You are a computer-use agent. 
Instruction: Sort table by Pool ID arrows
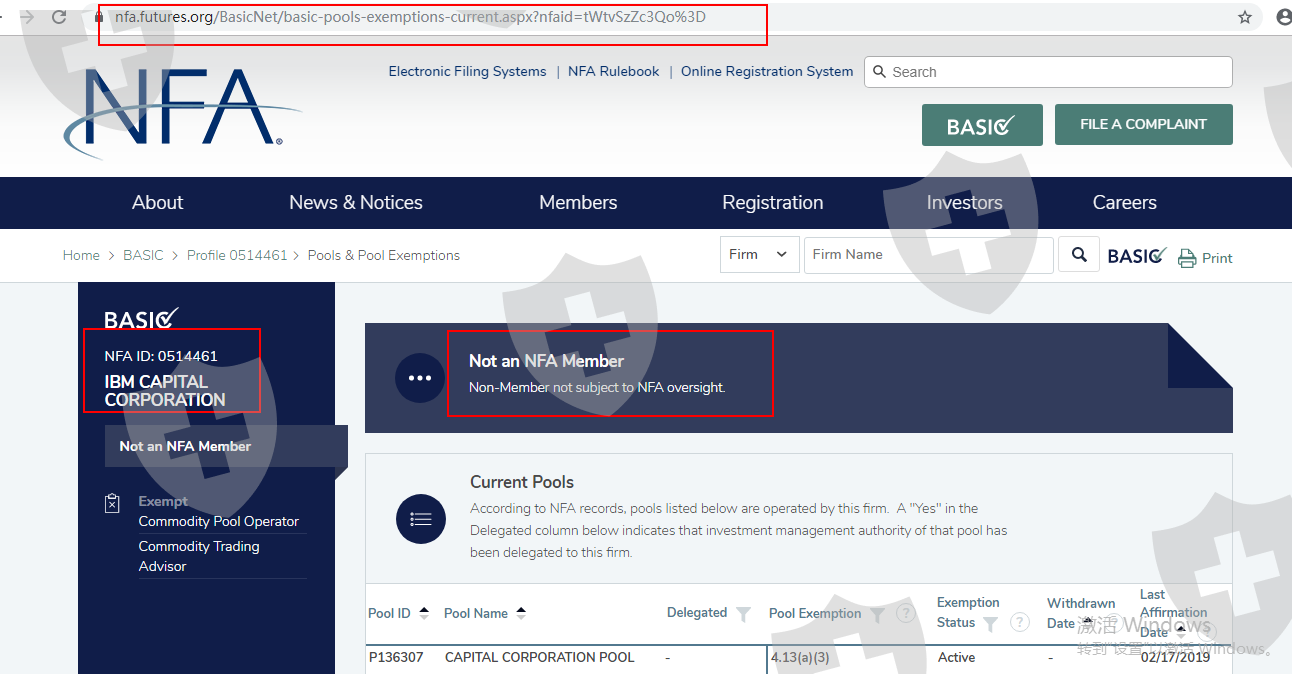[424, 613]
